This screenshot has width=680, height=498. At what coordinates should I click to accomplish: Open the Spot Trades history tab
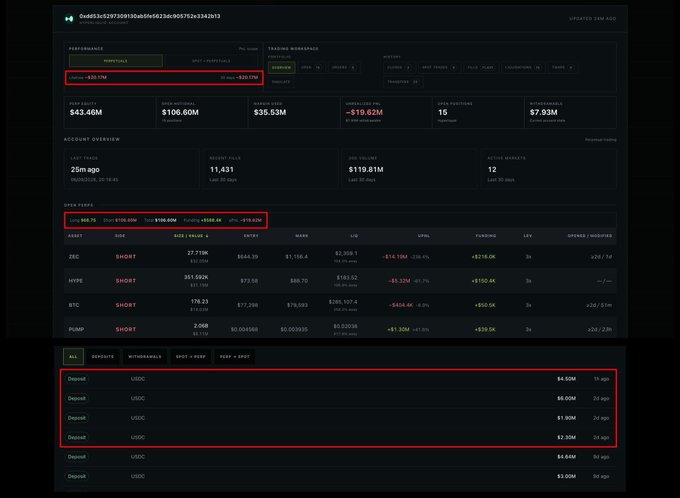click(x=439, y=68)
